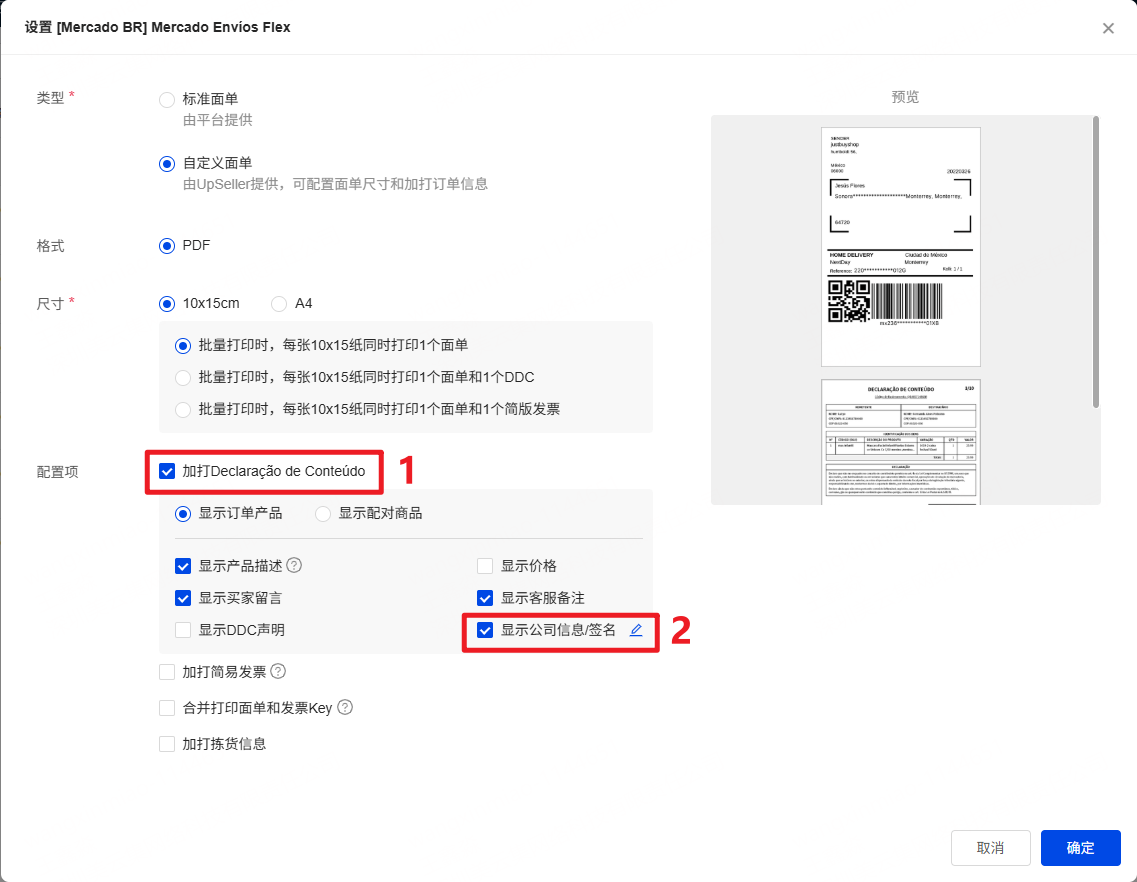
Task: Click the pencil edit icon beside 显示公司信息/签名
Action: click(636, 630)
